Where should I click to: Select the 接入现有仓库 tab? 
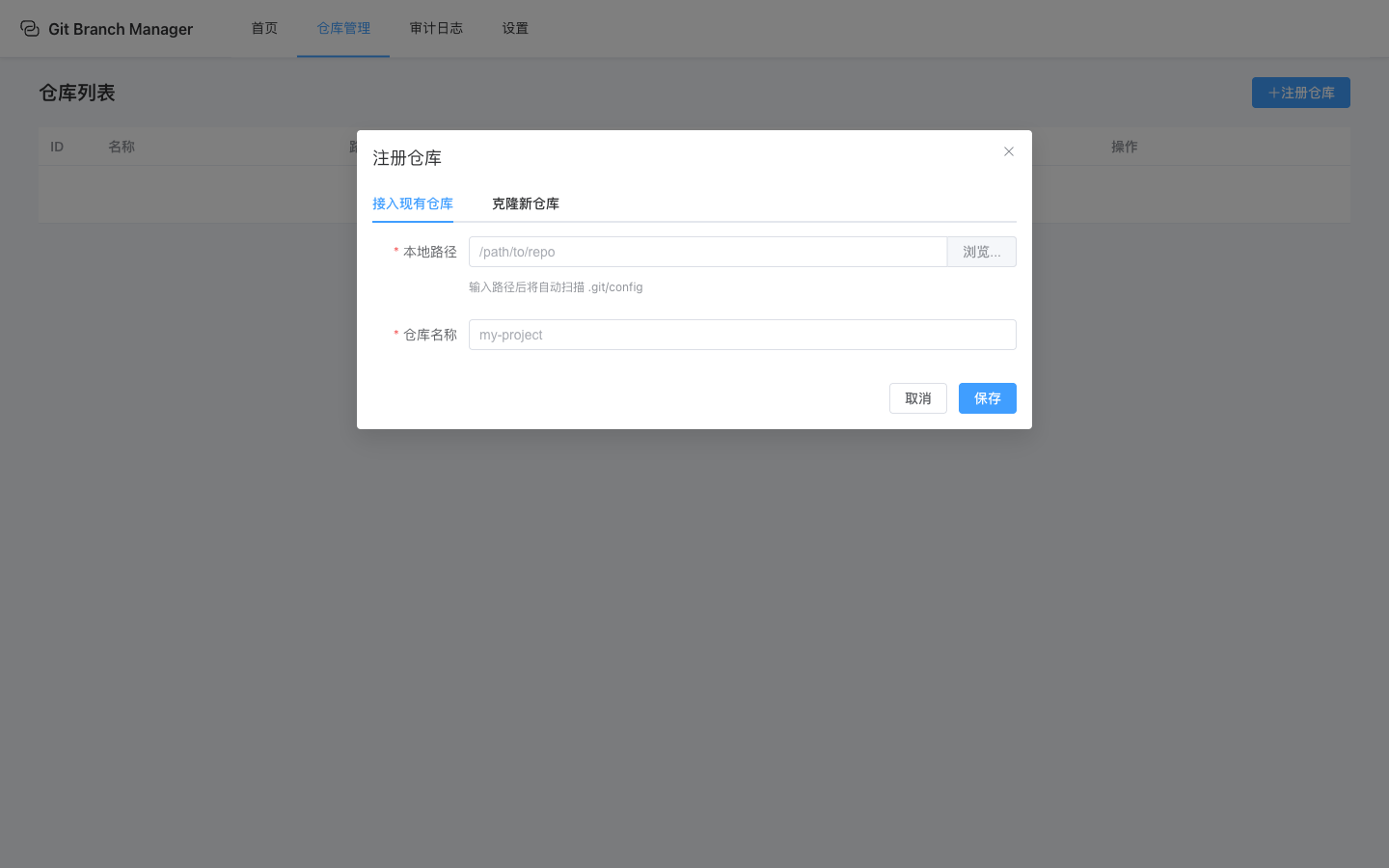pyautogui.click(x=413, y=203)
